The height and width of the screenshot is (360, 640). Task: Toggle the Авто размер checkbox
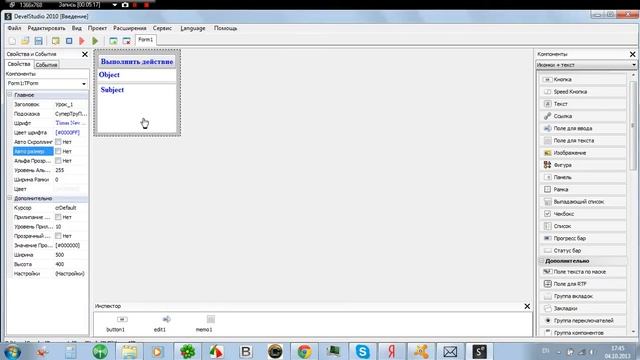click(58, 151)
